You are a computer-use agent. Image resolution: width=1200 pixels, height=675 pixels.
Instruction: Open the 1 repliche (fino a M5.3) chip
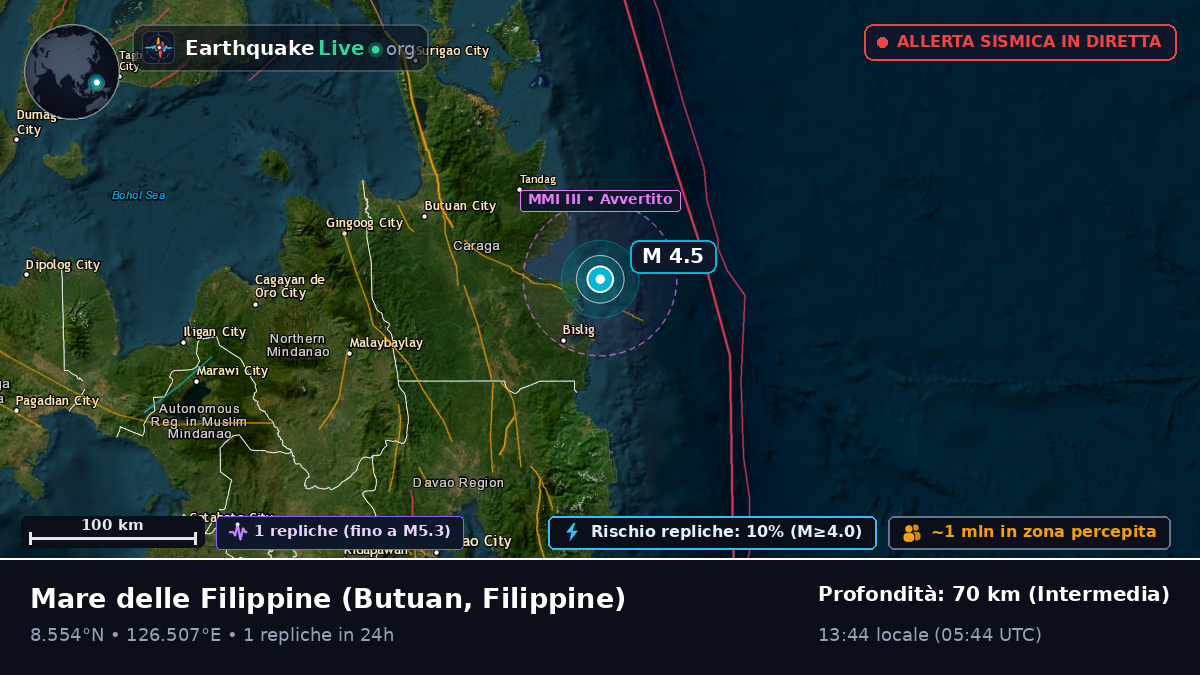point(340,532)
